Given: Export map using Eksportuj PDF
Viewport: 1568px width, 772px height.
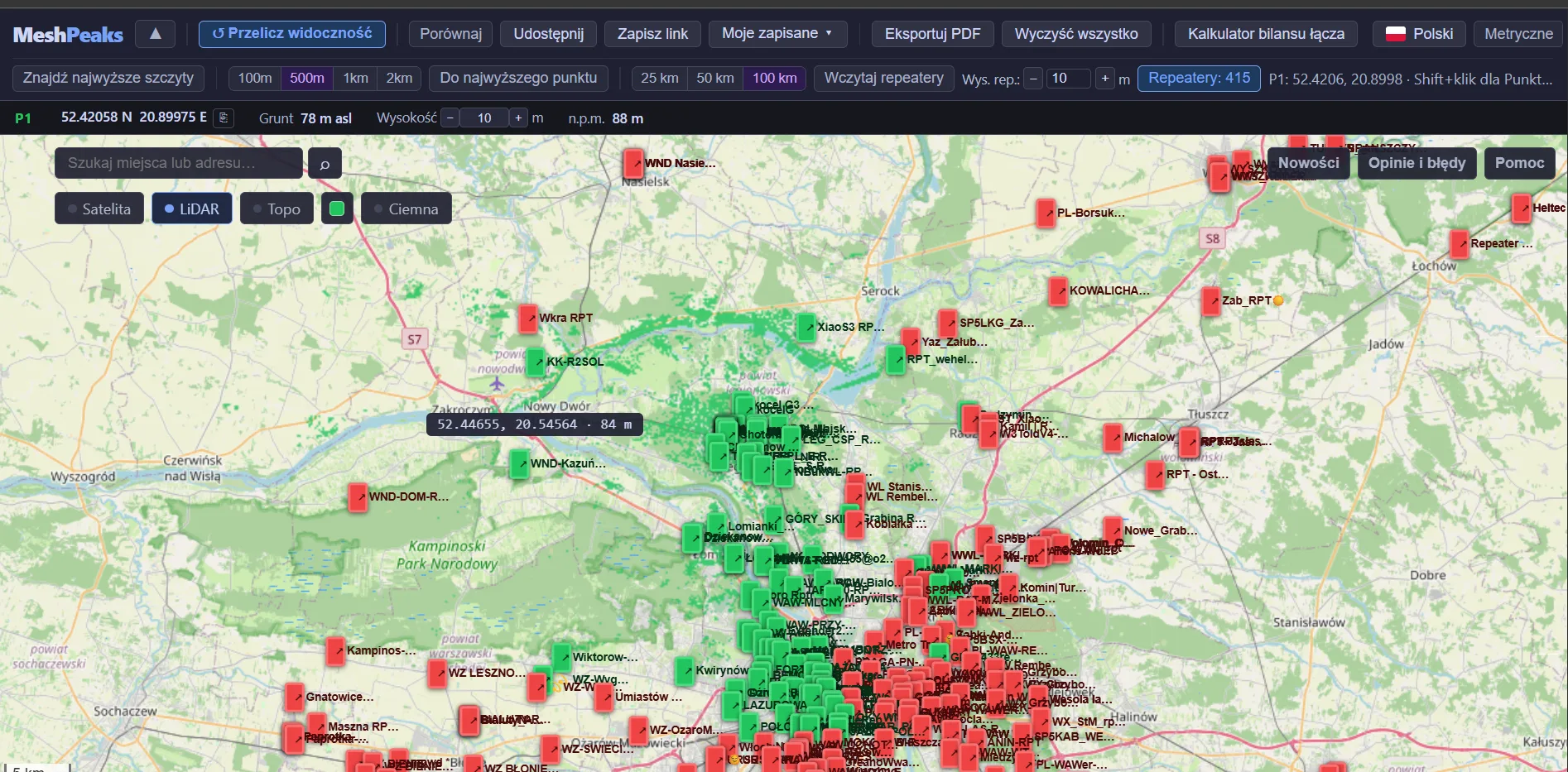Looking at the screenshot, I should 932,34.
